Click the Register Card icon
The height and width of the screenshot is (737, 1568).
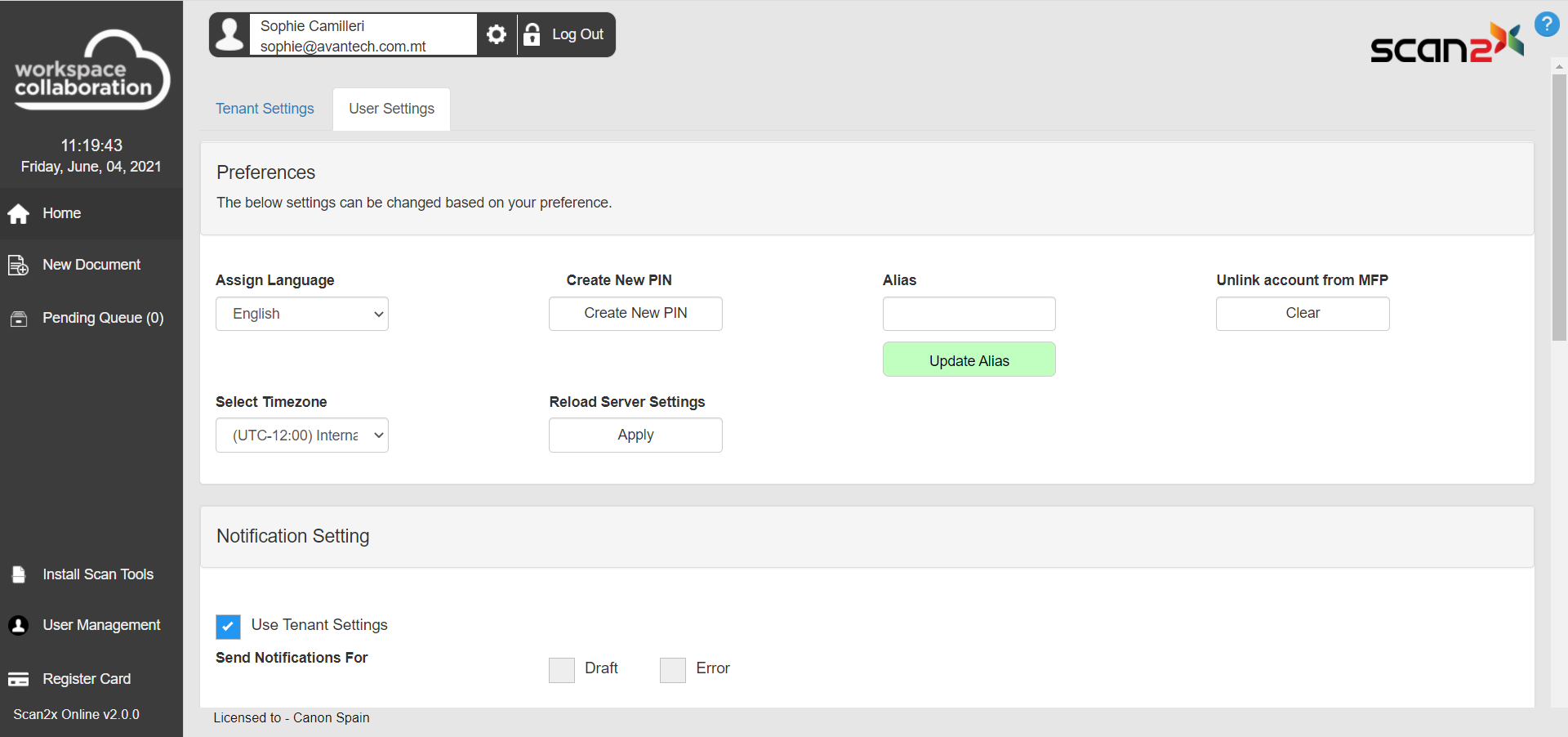tap(18, 680)
